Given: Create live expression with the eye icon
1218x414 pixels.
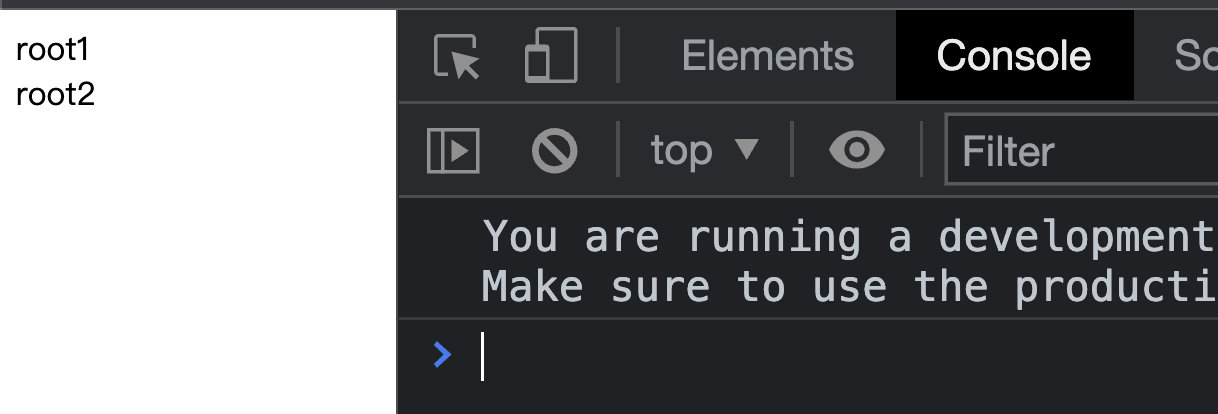Looking at the screenshot, I should click(857, 151).
